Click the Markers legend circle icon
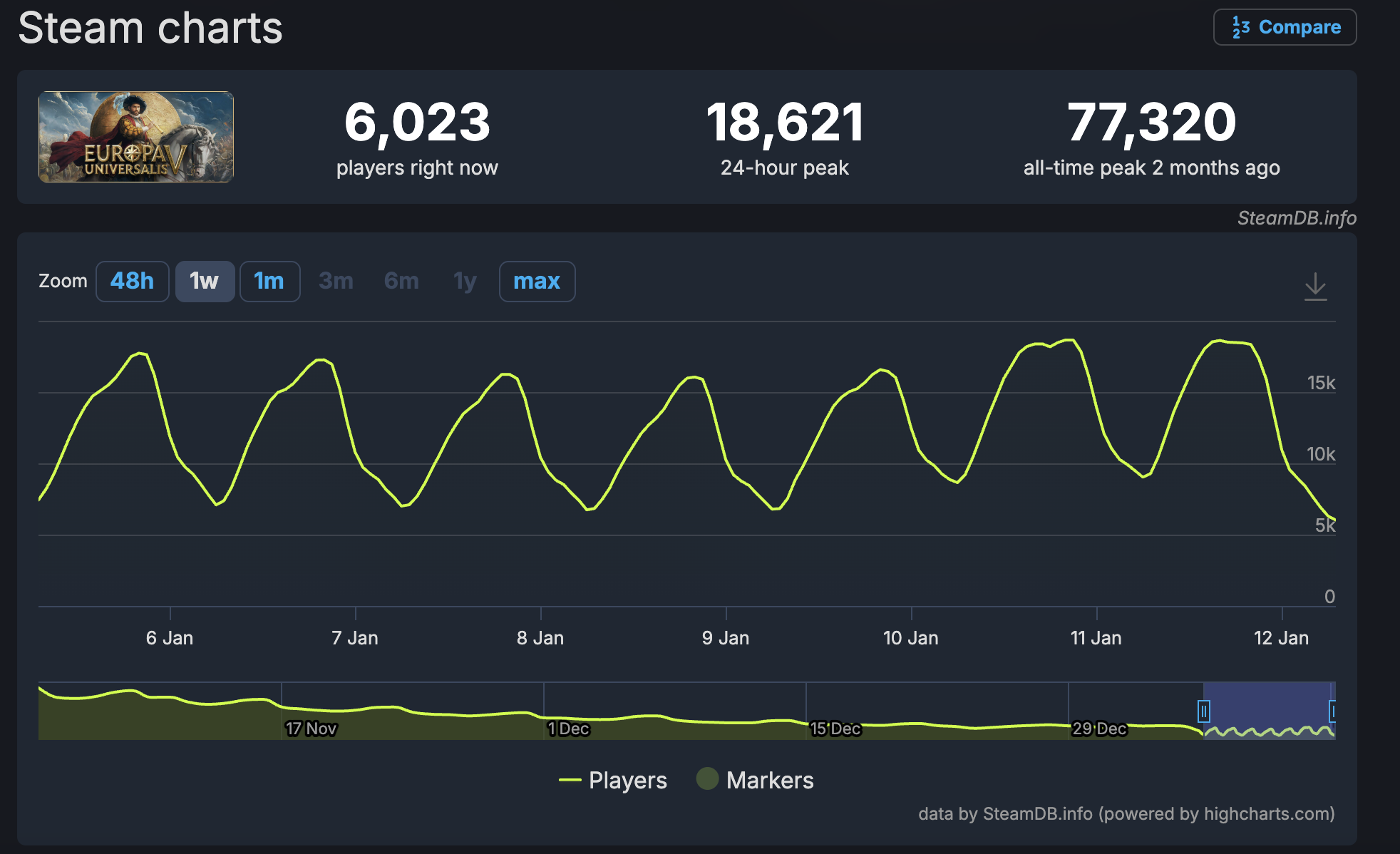 pyautogui.click(x=707, y=778)
